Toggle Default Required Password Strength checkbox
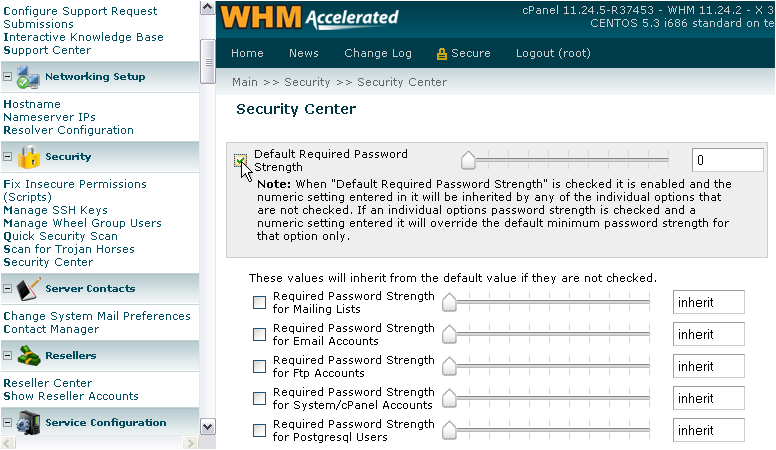Screen dimensions: 776x450 point(241,160)
